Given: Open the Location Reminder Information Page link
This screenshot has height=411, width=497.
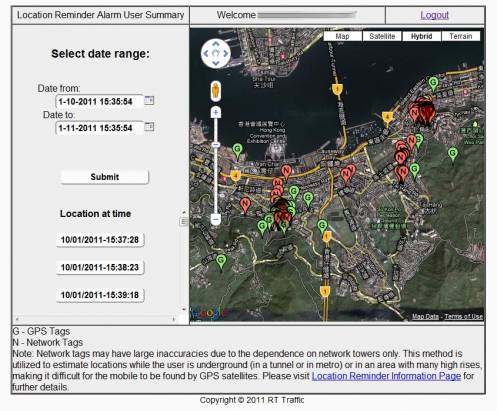Looking at the screenshot, I should coord(386,376).
